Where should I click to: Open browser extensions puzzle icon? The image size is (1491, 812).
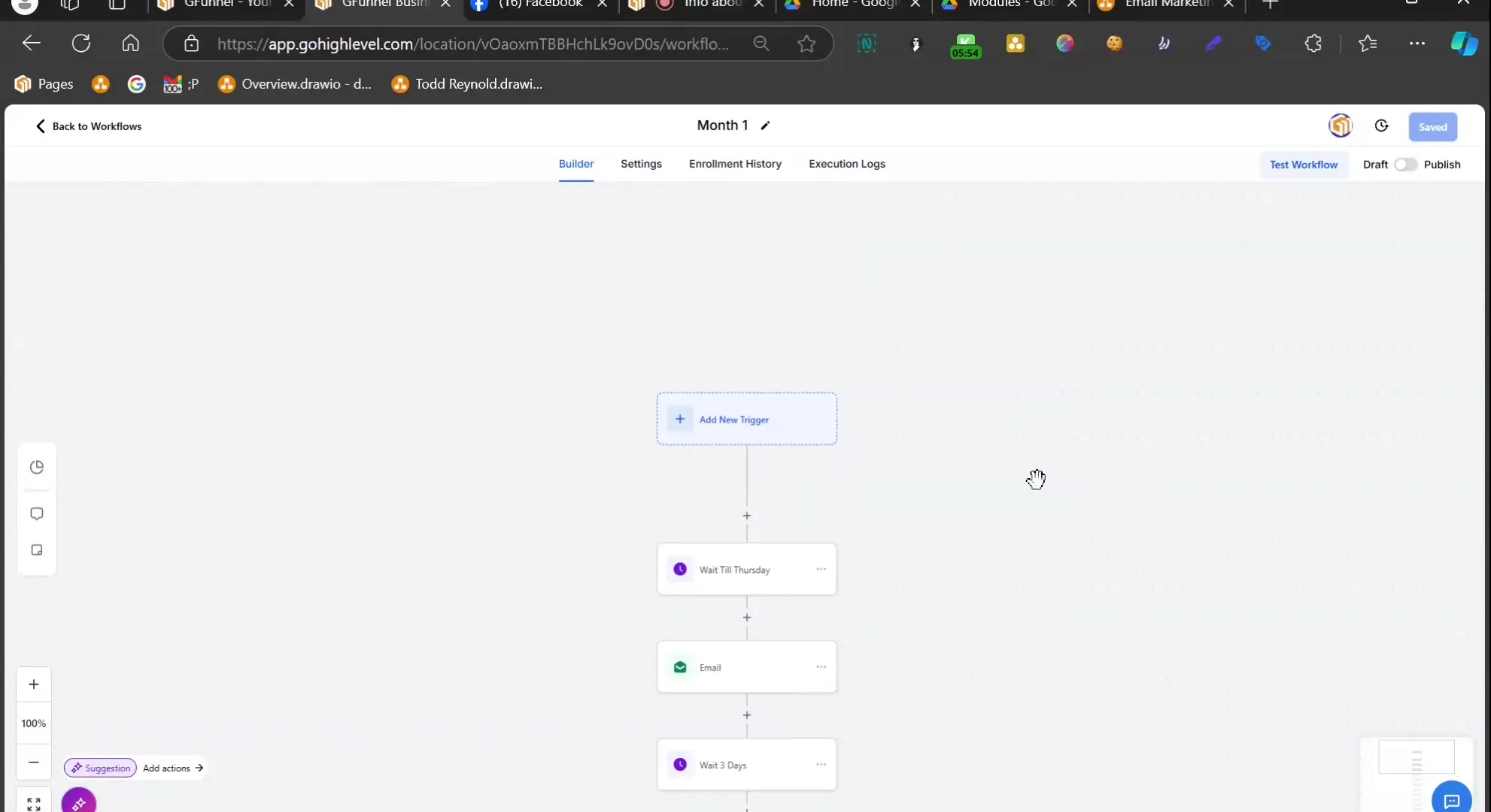coord(1313,44)
